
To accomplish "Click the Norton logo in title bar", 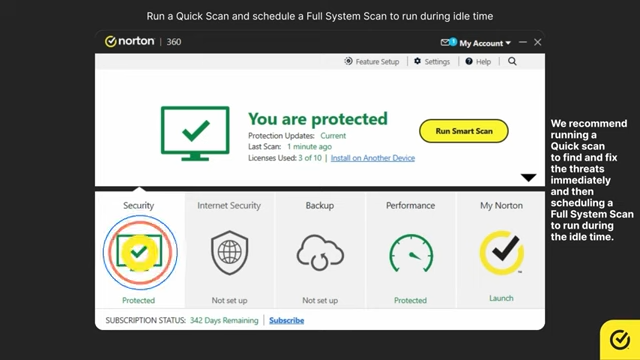I will point(130,41).
